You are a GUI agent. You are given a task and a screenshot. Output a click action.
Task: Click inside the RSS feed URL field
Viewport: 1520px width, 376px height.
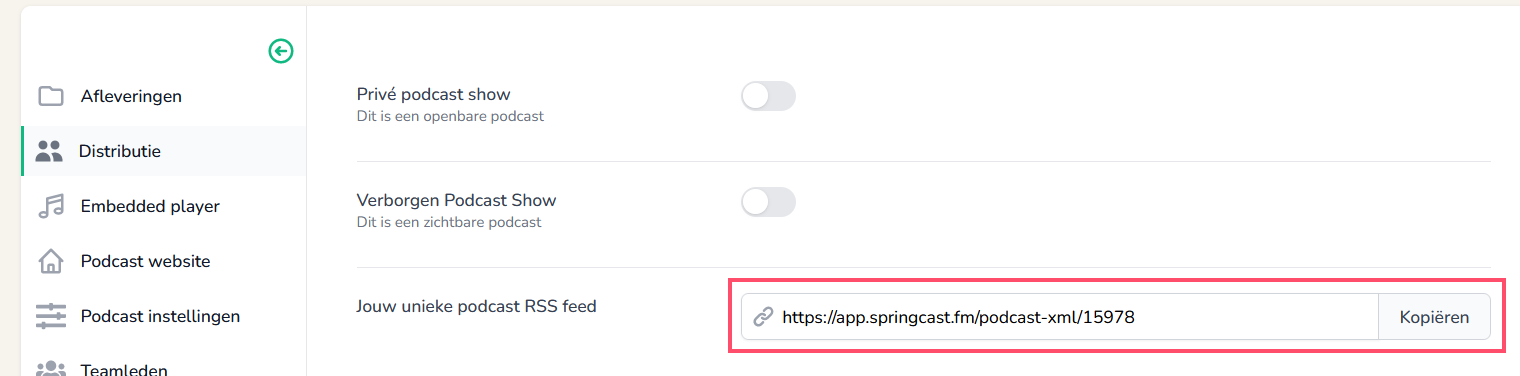click(1060, 317)
